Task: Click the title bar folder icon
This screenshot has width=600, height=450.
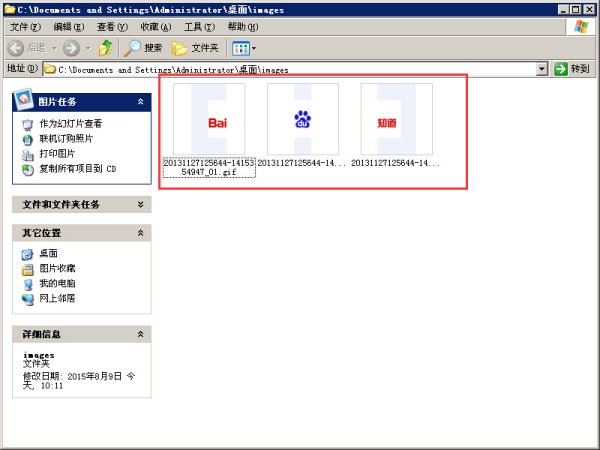Action: pos(9,9)
